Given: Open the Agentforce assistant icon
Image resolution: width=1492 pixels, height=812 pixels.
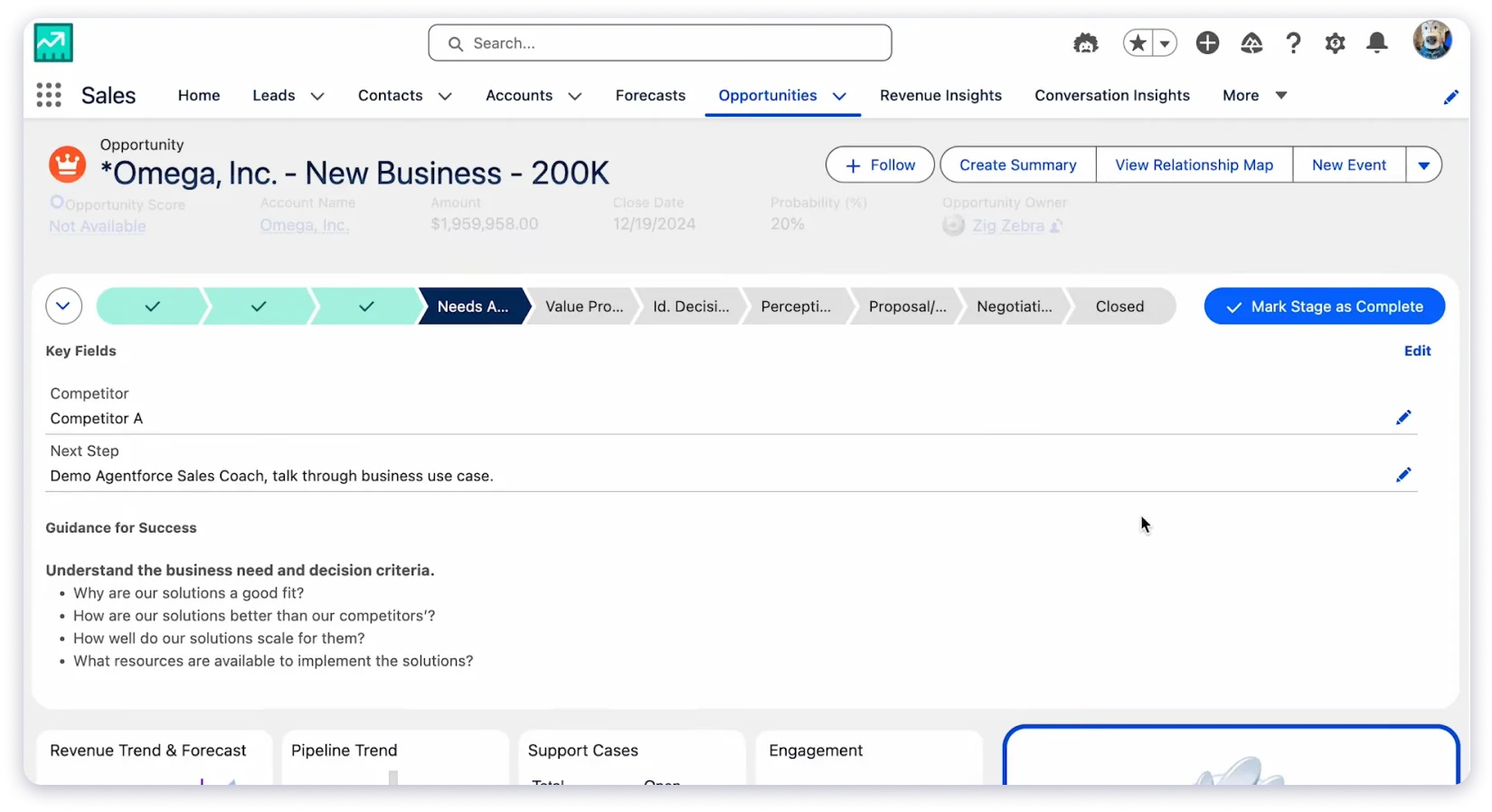Looking at the screenshot, I should coord(1085,42).
